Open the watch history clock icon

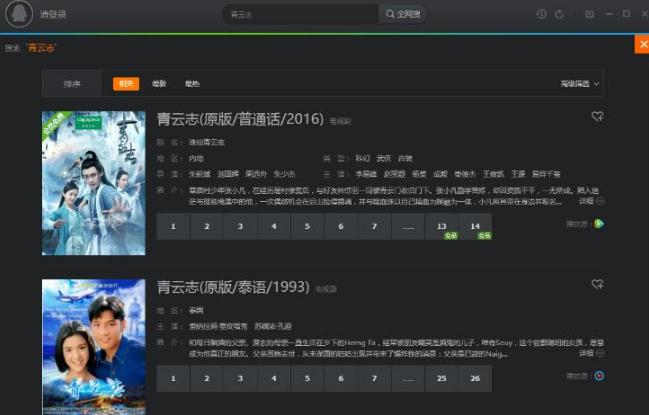point(541,14)
